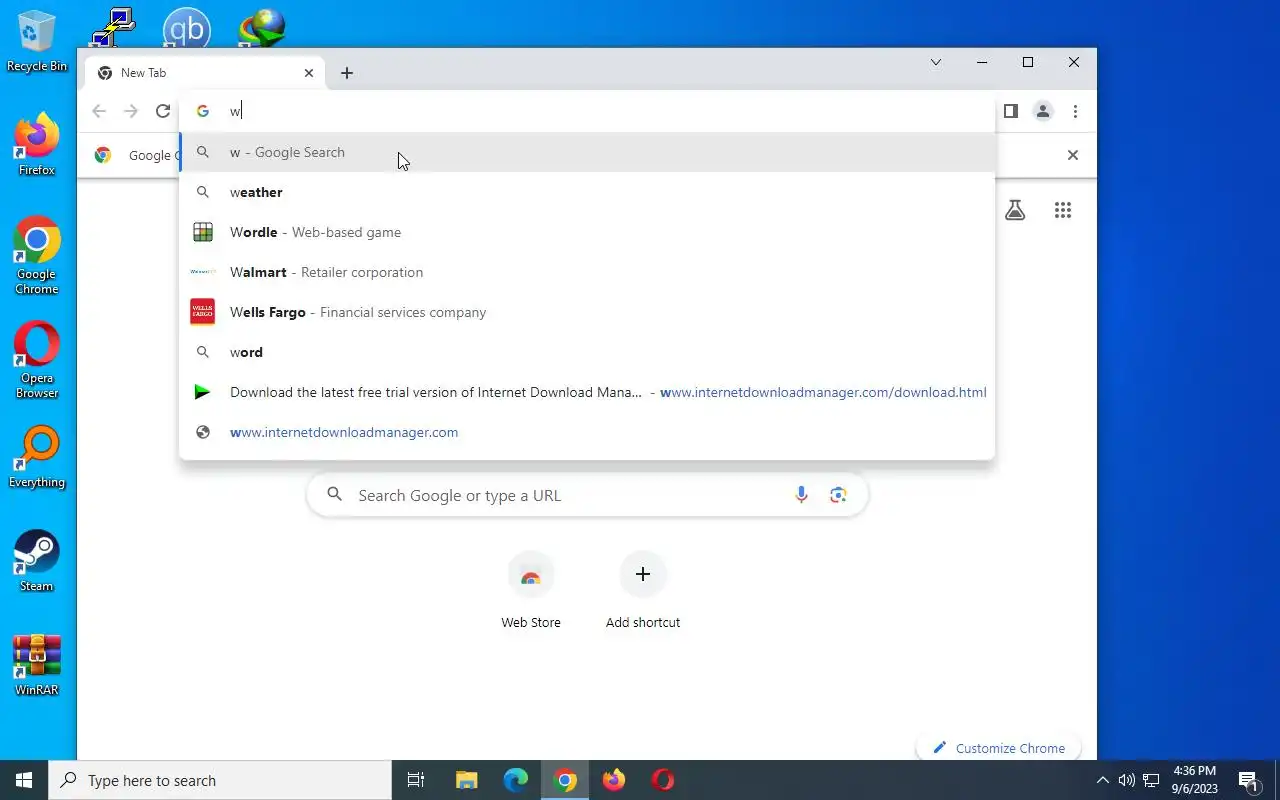Open Task View on taskbar
This screenshot has width=1280, height=800.
(416, 780)
